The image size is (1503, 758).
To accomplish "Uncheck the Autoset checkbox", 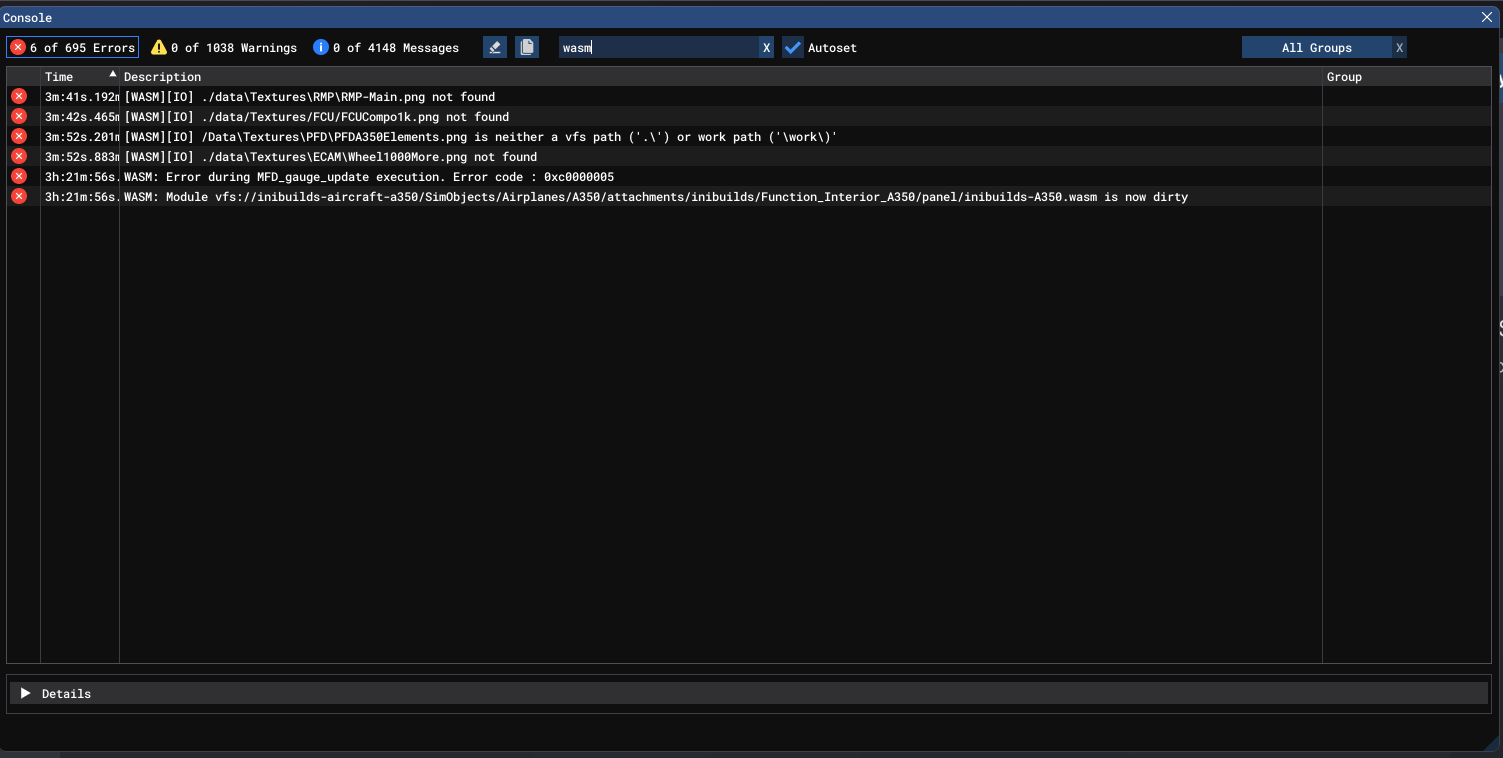I will 793,47.
